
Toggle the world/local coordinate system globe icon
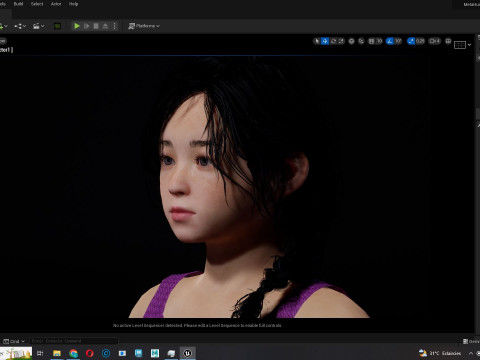[351, 41]
